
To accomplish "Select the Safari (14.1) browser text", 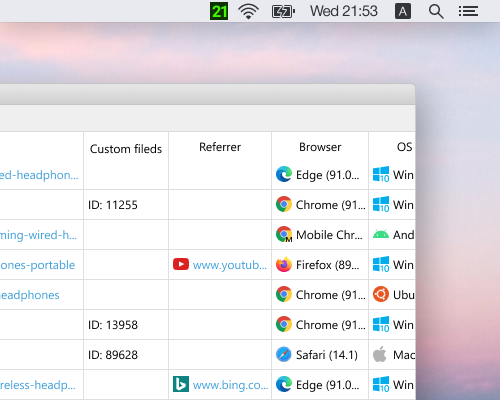I will pyautogui.click(x=327, y=355).
